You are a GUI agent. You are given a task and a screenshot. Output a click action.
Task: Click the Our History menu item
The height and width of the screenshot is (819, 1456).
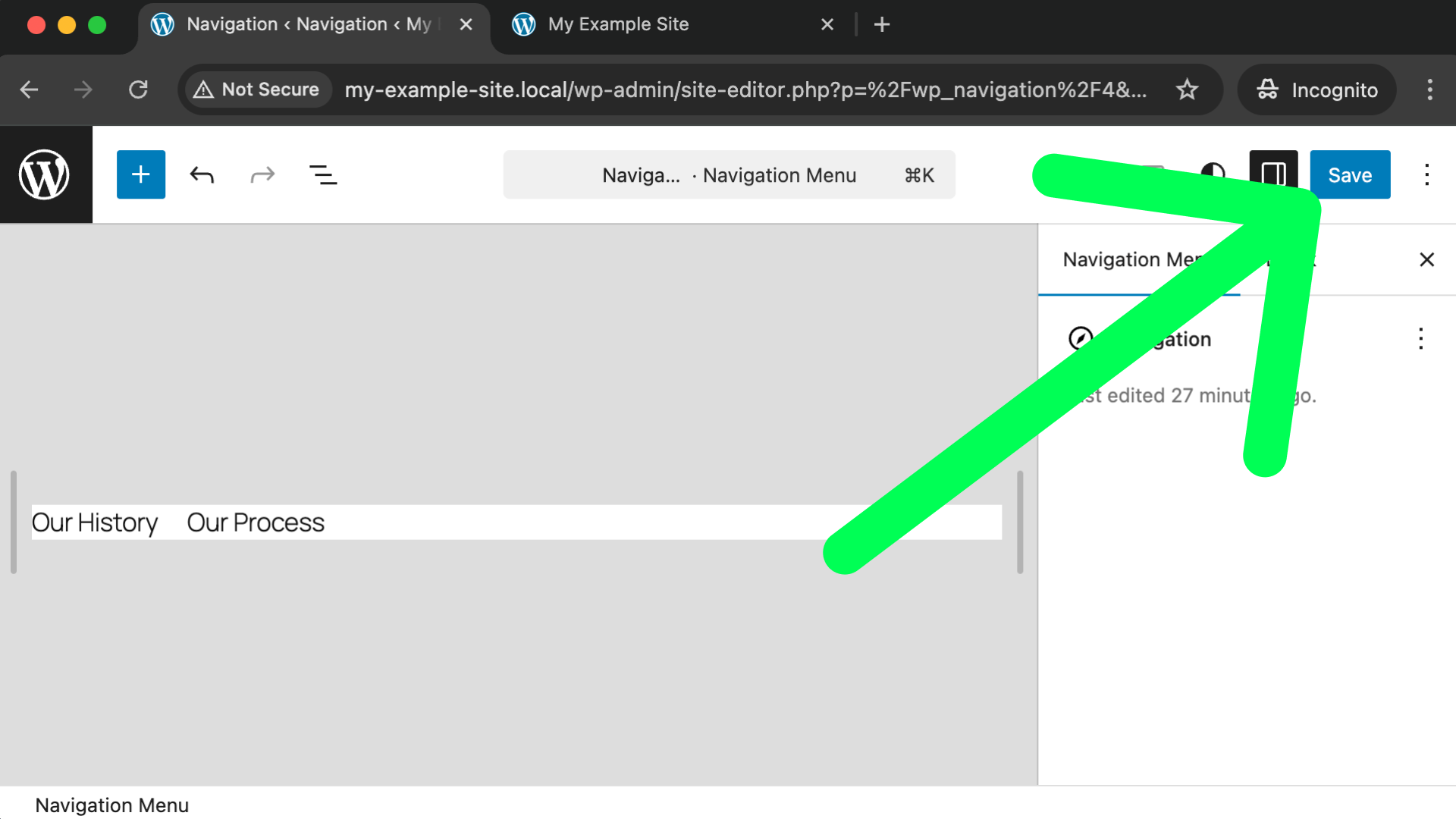coord(95,522)
